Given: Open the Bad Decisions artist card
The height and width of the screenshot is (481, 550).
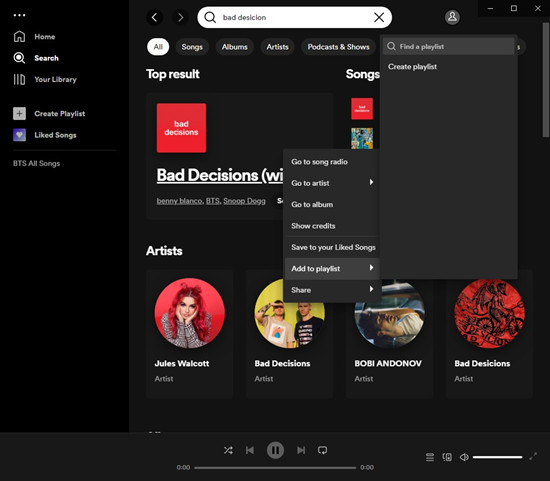Looking at the screenshot, I should (290, 334).
